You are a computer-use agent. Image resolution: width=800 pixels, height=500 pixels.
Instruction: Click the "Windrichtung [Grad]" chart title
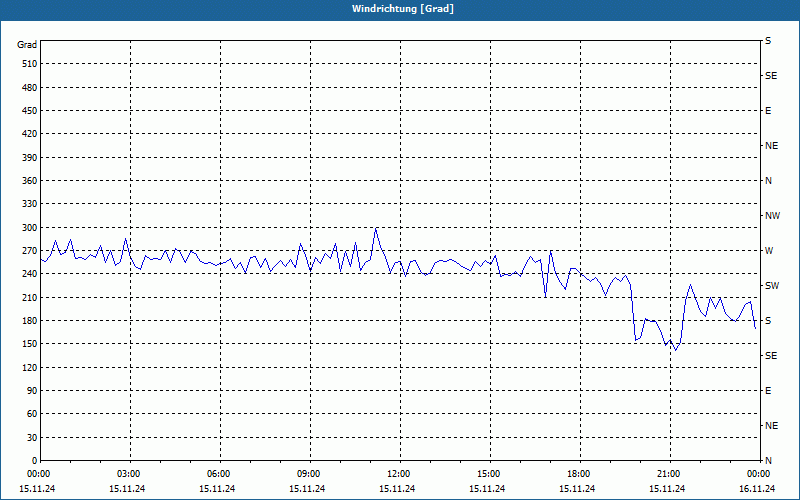tap(403, 9)
